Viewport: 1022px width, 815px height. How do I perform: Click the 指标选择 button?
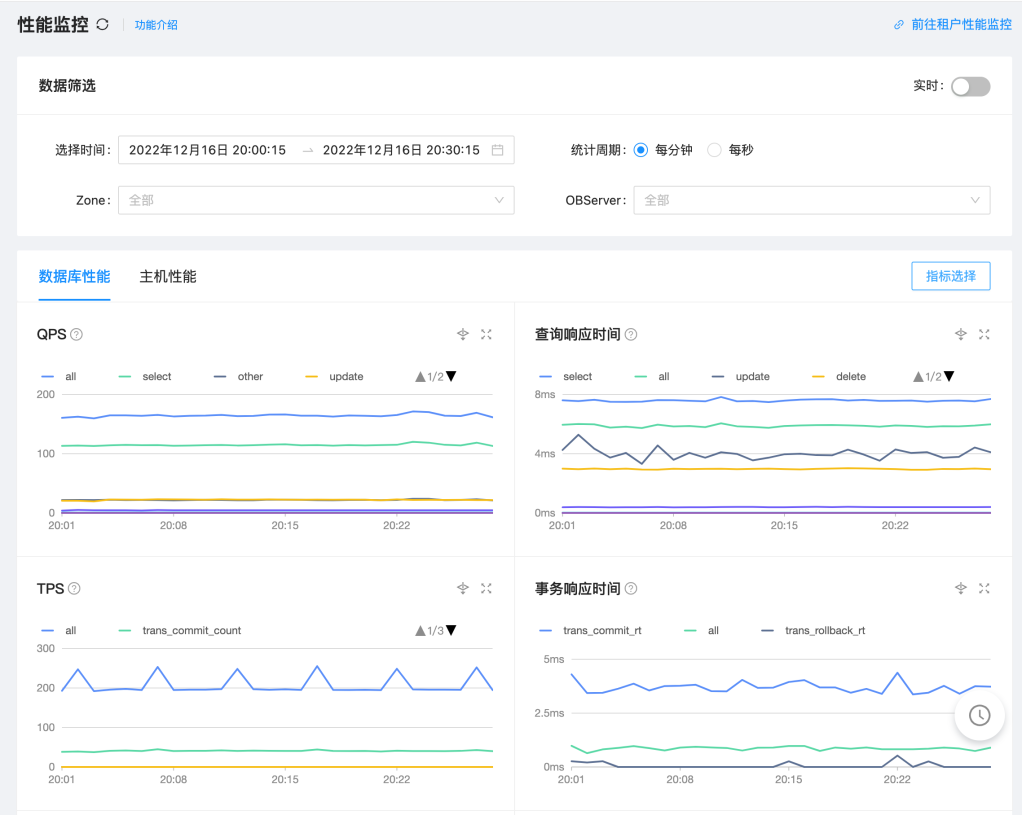pos(950,276)
